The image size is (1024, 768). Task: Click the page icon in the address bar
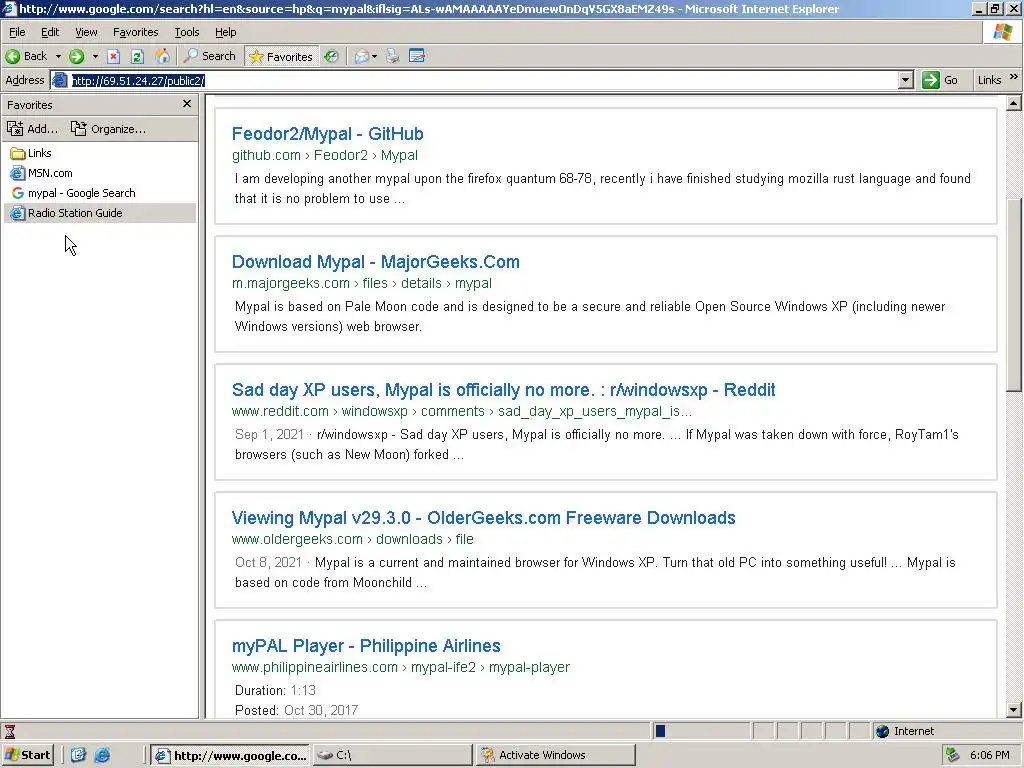60,80
